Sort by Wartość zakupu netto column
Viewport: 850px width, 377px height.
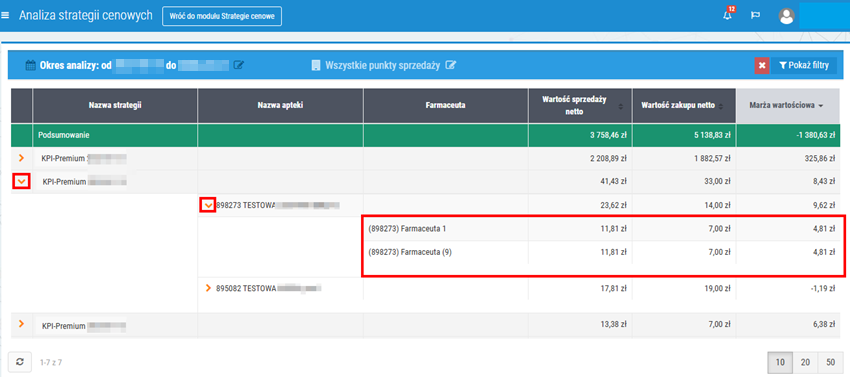(683, 106)
